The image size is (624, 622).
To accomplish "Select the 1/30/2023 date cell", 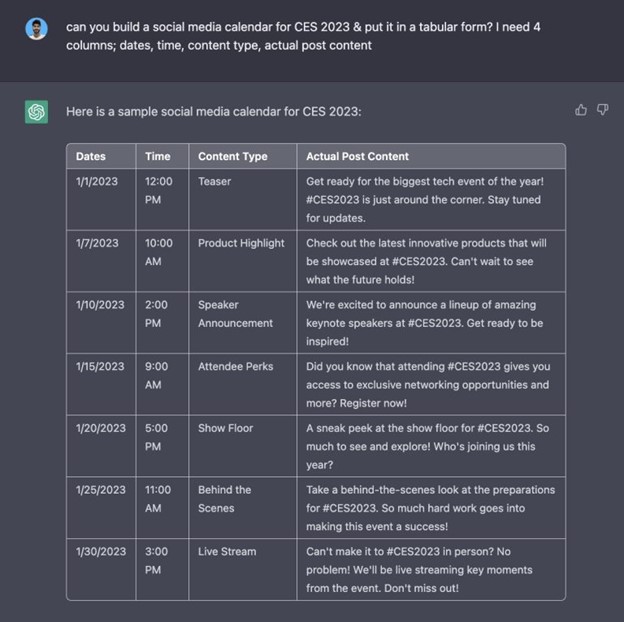I will coord(101,551).
